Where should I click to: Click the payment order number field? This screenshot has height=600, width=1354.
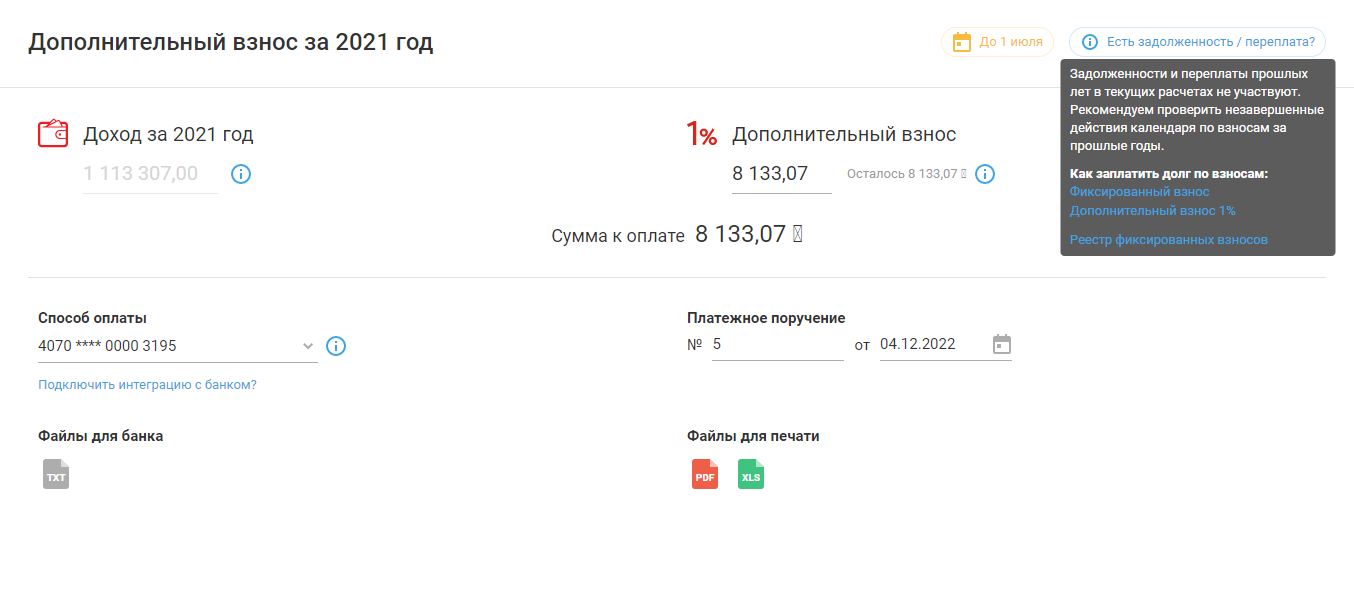(777, 344)
